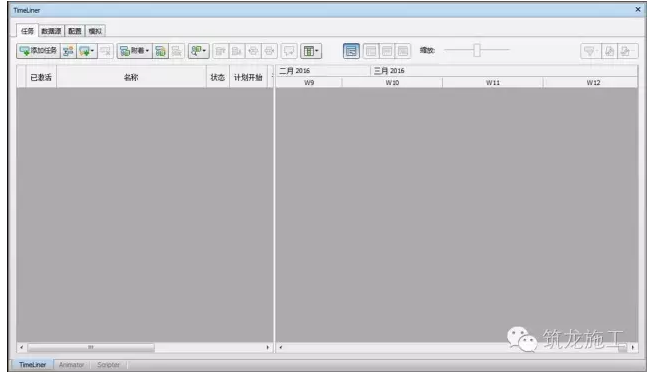Switch to the 数据源 tab
Screen dimensions: 660x377
[x=51, y=31]
